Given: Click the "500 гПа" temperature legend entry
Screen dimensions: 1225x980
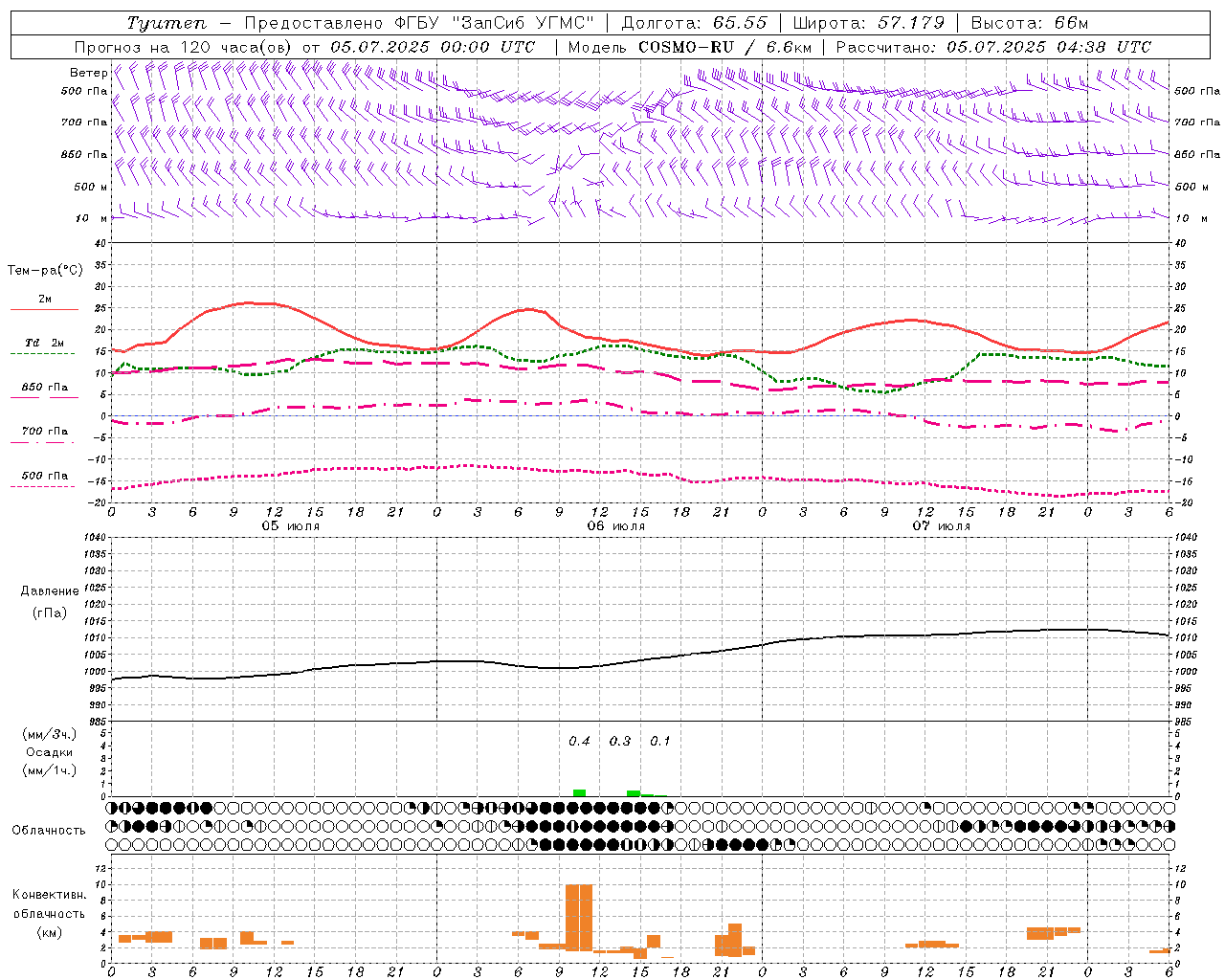Looking at the screenshot, I should [44, 476].
